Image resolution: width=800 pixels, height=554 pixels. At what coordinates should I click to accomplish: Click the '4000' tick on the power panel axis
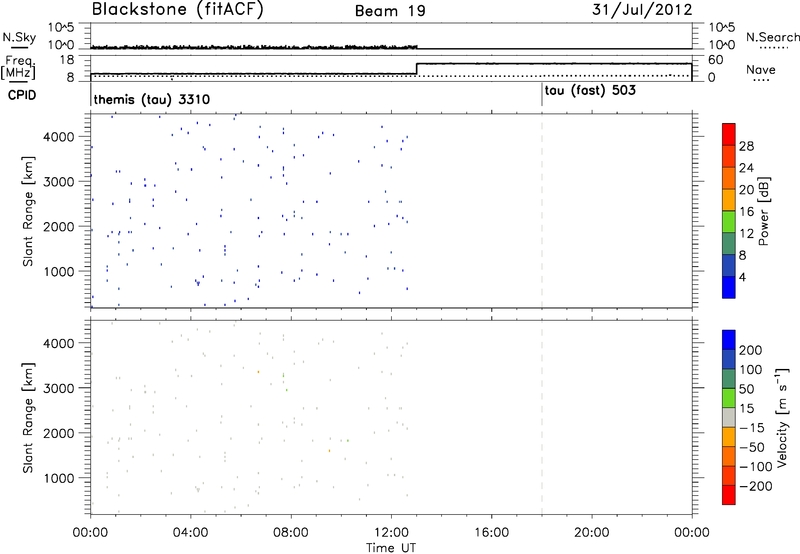pos(59,137)
